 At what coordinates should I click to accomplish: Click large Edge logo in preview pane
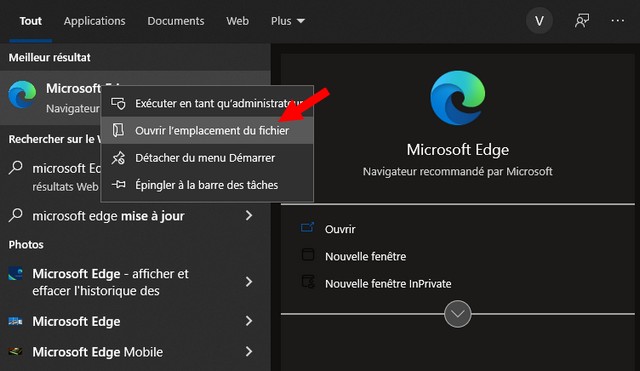click(x=458, y=98)
